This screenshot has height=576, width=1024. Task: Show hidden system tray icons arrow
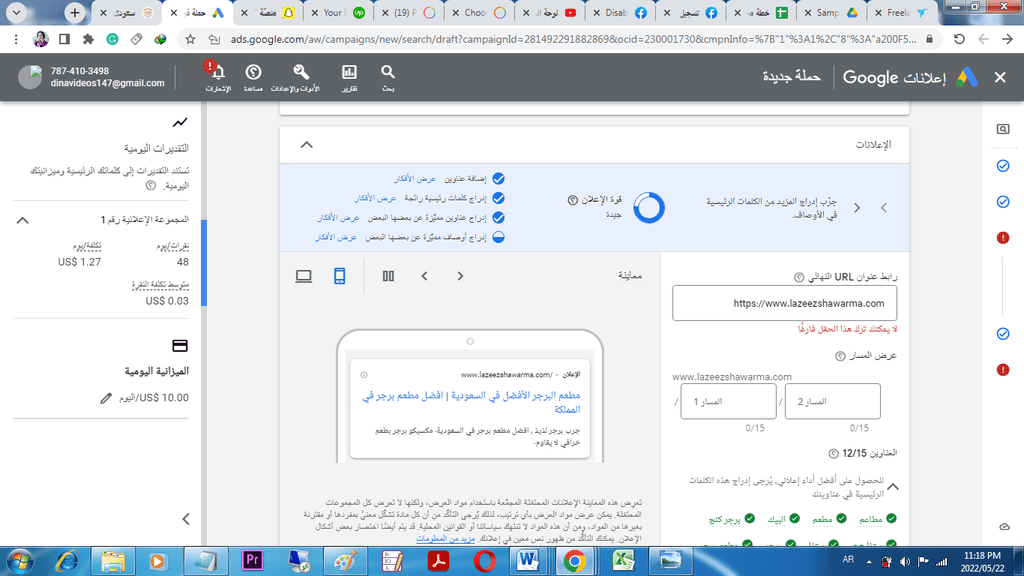(869, 561)
